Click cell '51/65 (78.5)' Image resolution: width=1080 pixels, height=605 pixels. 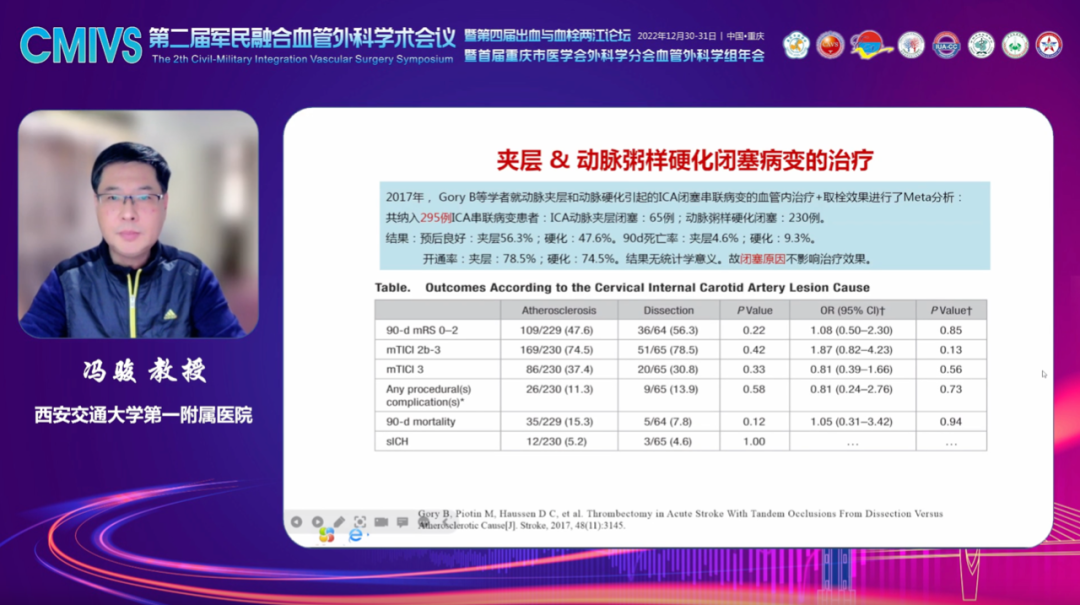click(667, 350)
